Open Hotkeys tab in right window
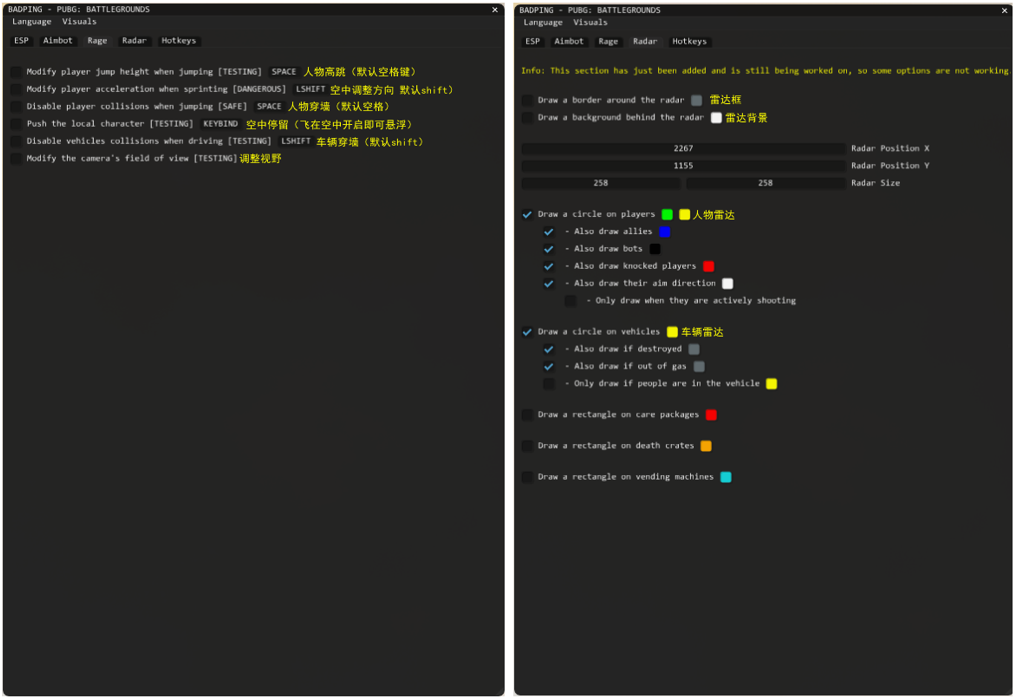Screen dimensions: 1015x698 click(689, 41)
